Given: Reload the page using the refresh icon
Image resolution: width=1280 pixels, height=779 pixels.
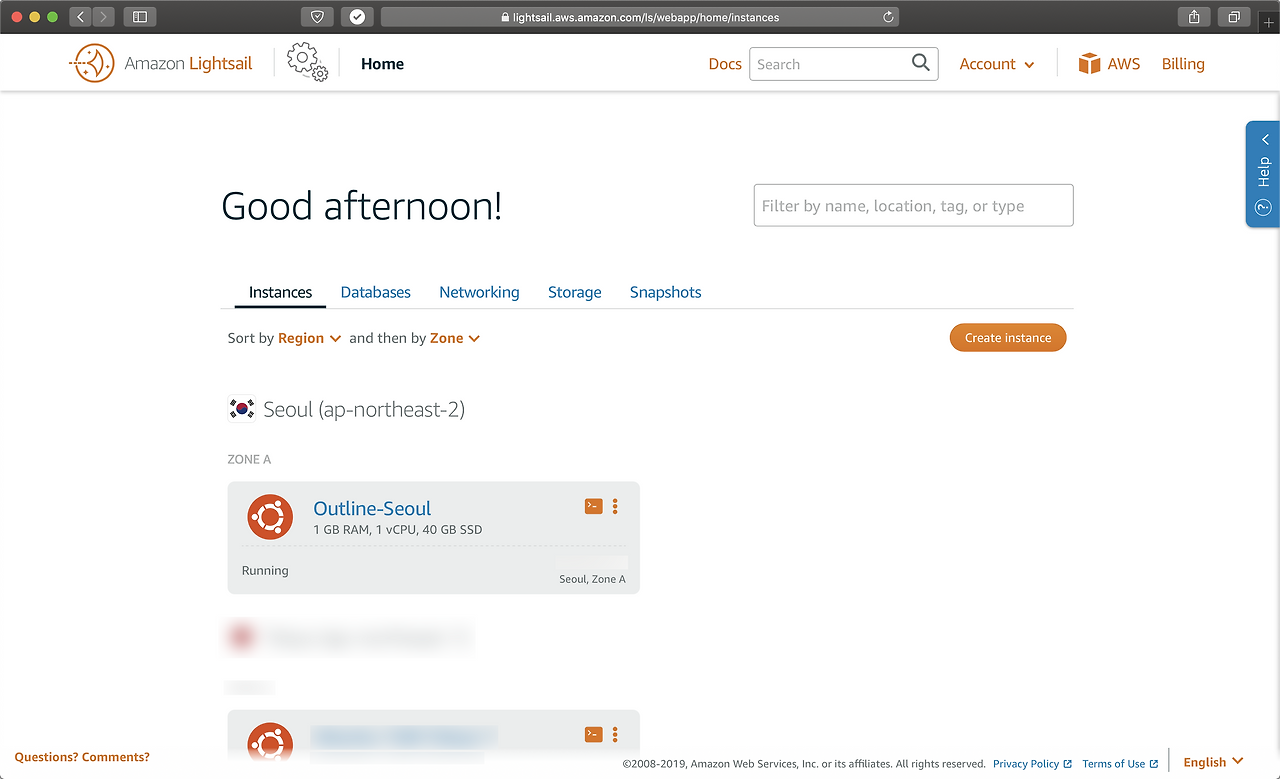Looking at the screenshot, I should pyautogui.click(x=888, y=17).
